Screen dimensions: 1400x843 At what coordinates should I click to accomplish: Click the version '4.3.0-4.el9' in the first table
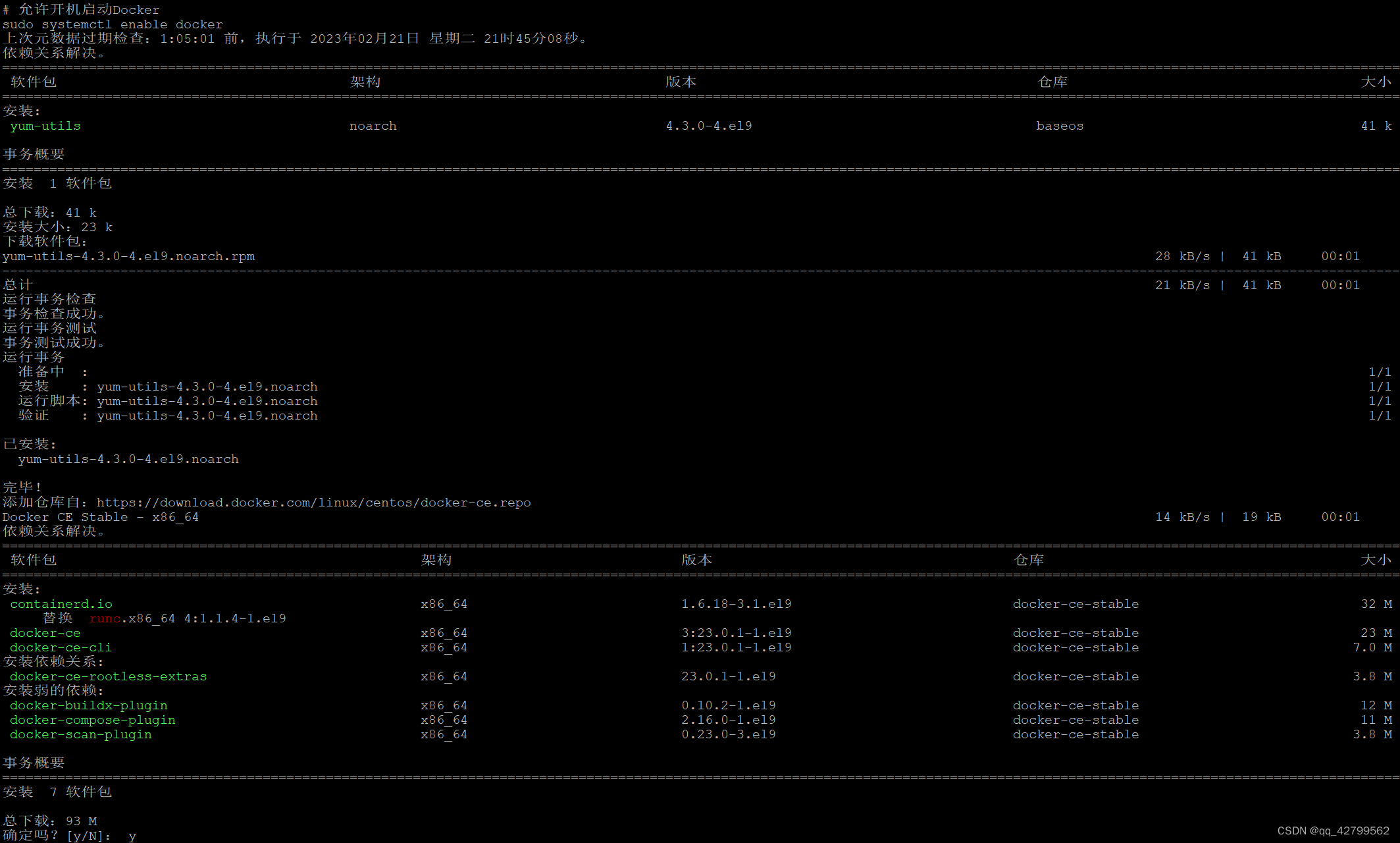click(x=709, y=126)
